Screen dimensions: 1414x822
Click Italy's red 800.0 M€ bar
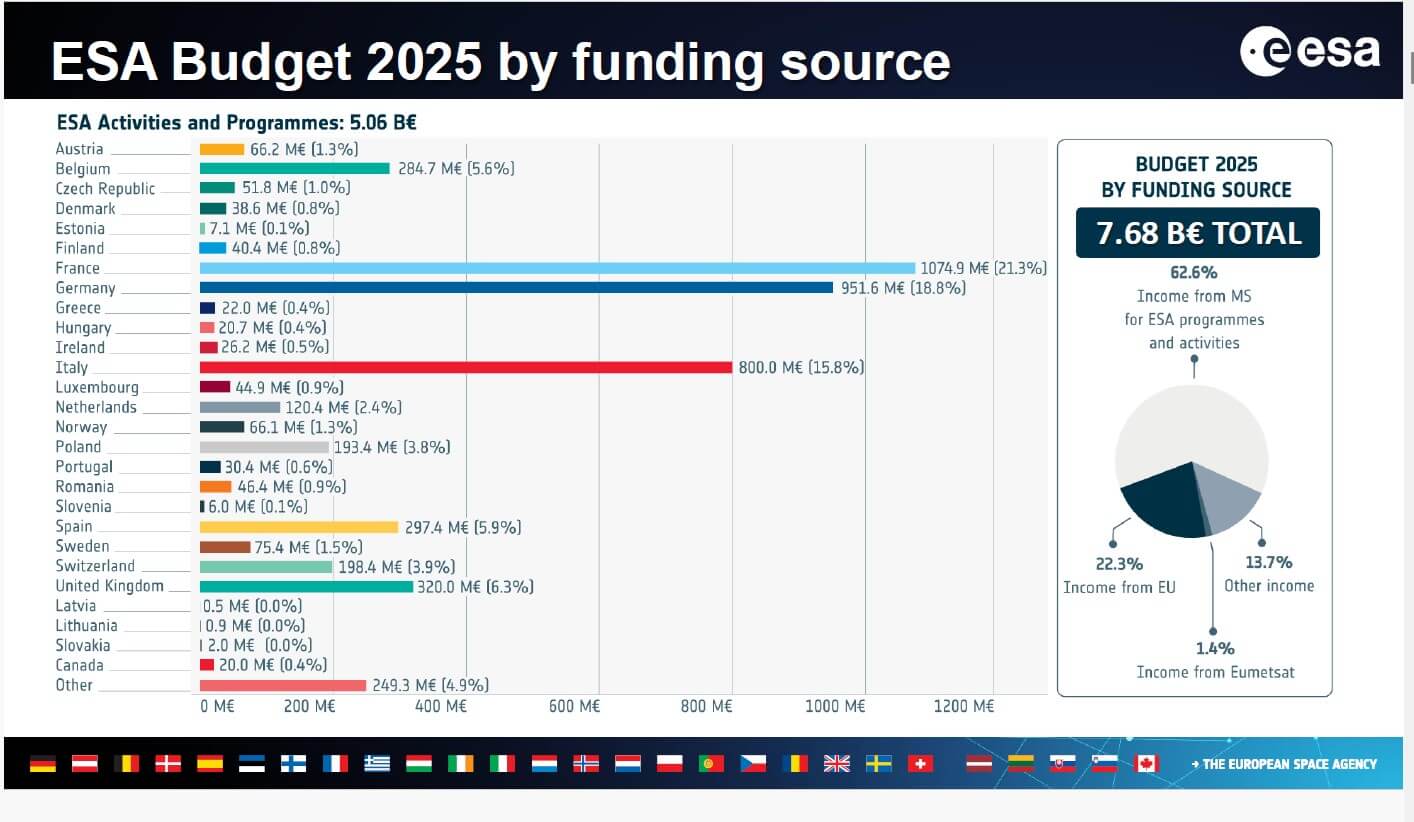(466, 368)
